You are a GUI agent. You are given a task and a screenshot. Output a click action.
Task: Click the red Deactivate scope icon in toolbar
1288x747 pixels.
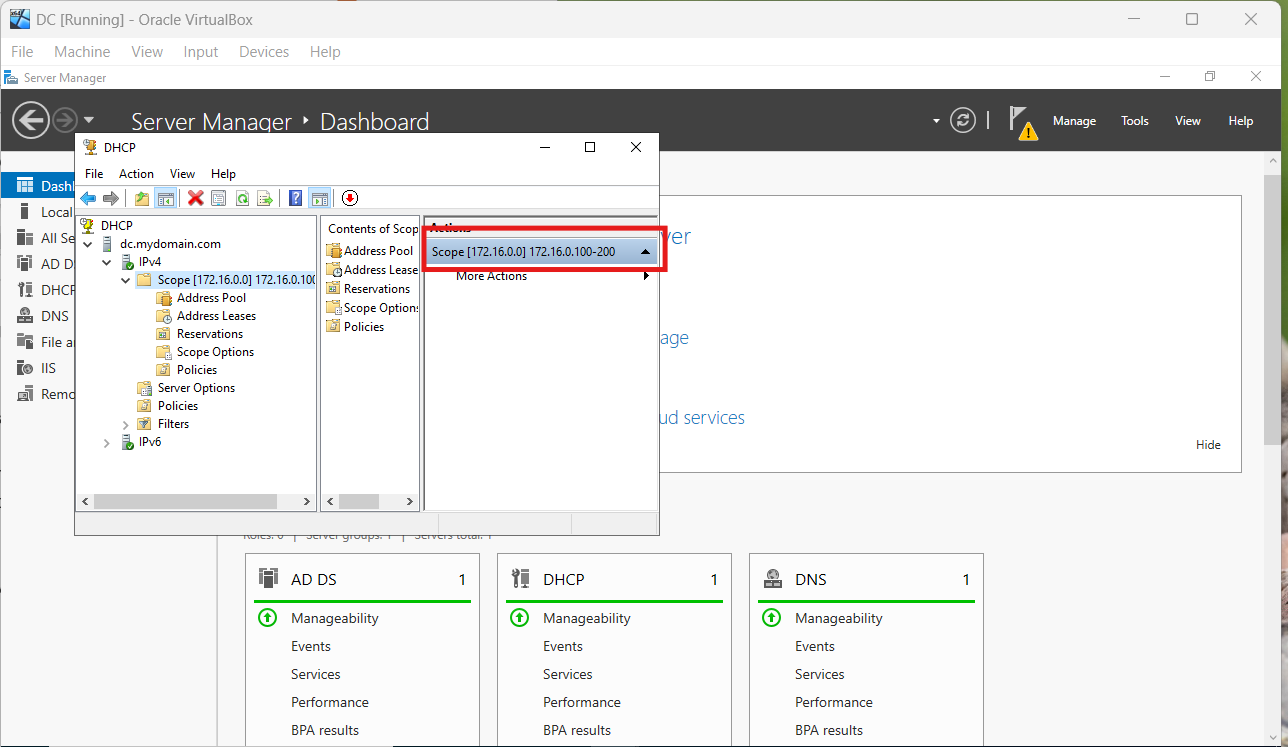point(350,198)
